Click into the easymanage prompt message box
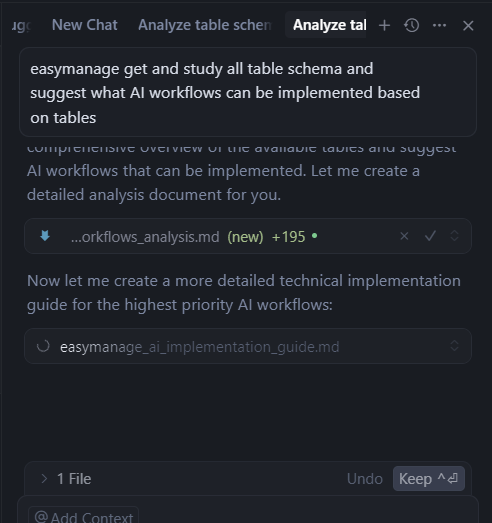Screen dimensions: 492x523 coord(248,92)
